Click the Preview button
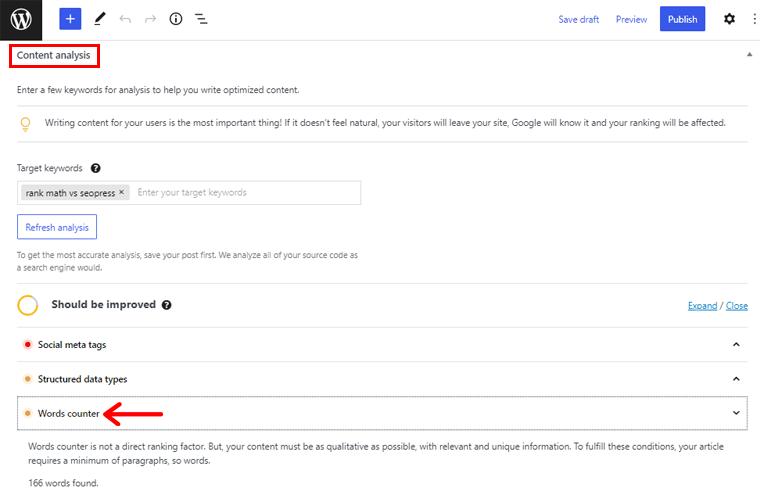Image resolution: width=760 pixels, height=490 pixels. (632, 19)
